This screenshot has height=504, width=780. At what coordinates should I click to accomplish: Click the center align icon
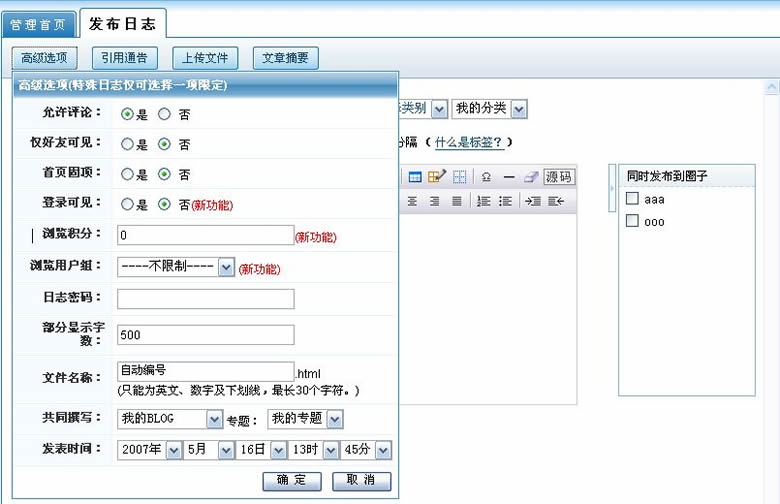tap(412, 201)
